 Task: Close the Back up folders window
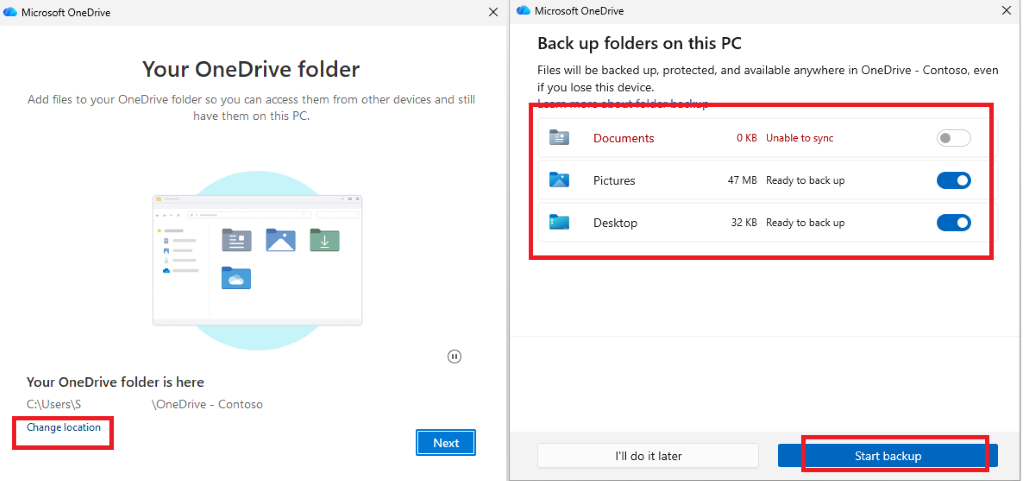click(x=1006, y=10)
